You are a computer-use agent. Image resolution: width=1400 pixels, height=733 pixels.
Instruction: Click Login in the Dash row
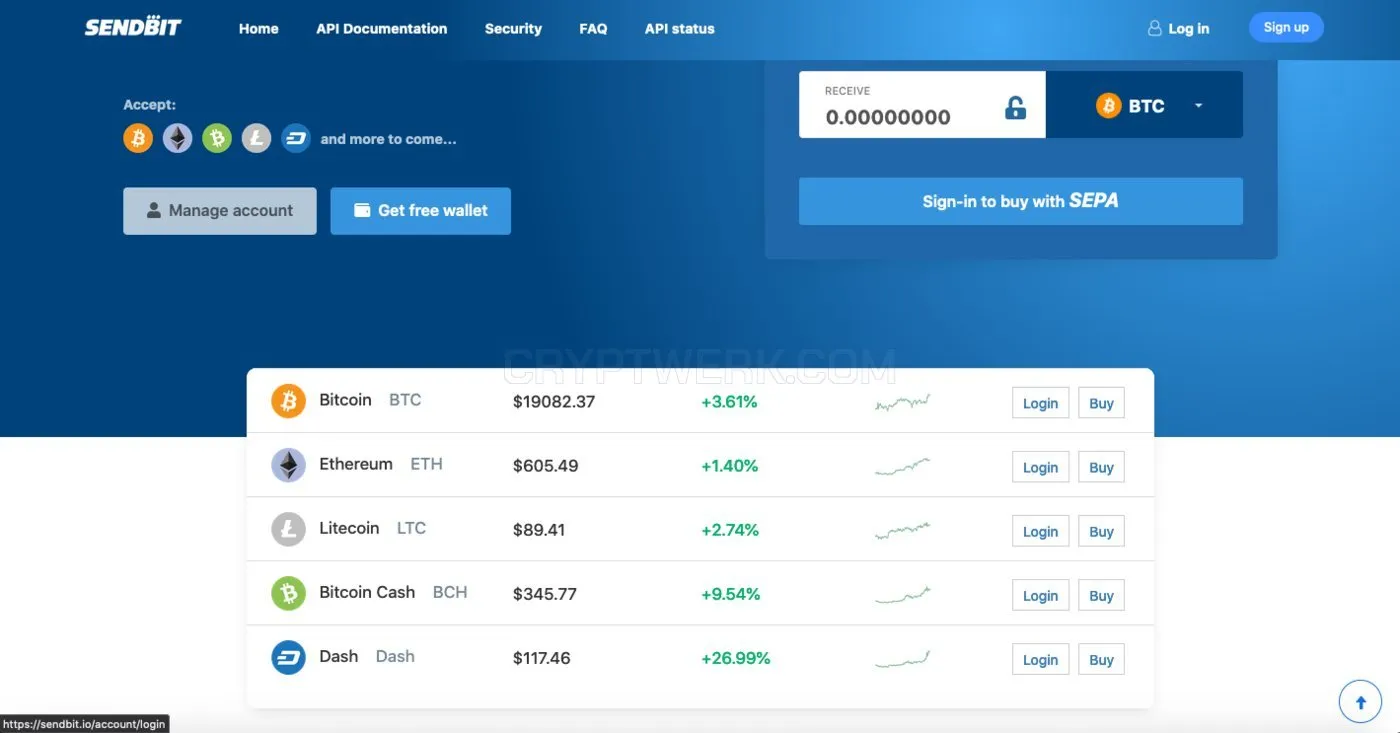(x=1040, y=659)
